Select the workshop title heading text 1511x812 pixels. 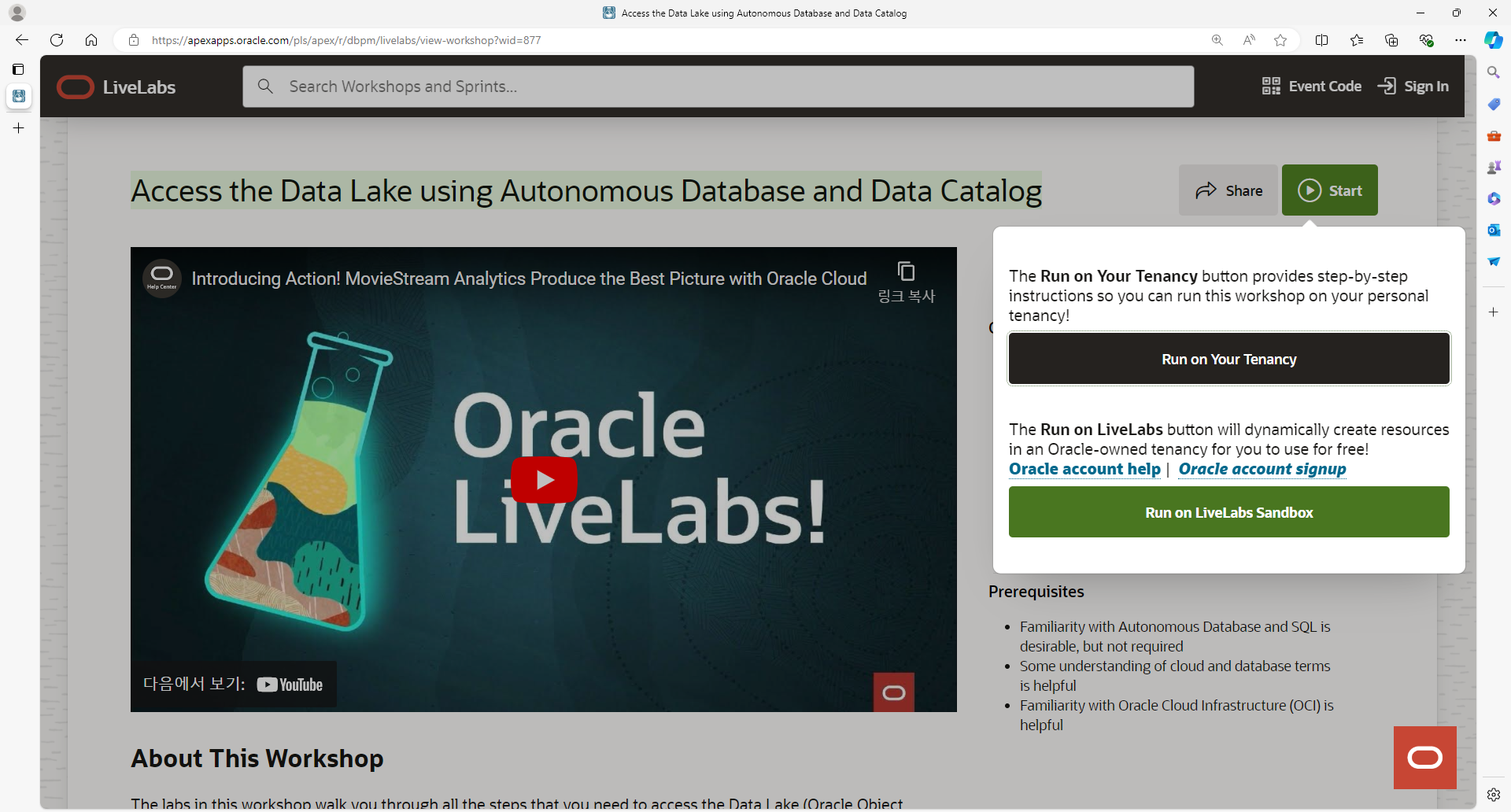[586, 190]
